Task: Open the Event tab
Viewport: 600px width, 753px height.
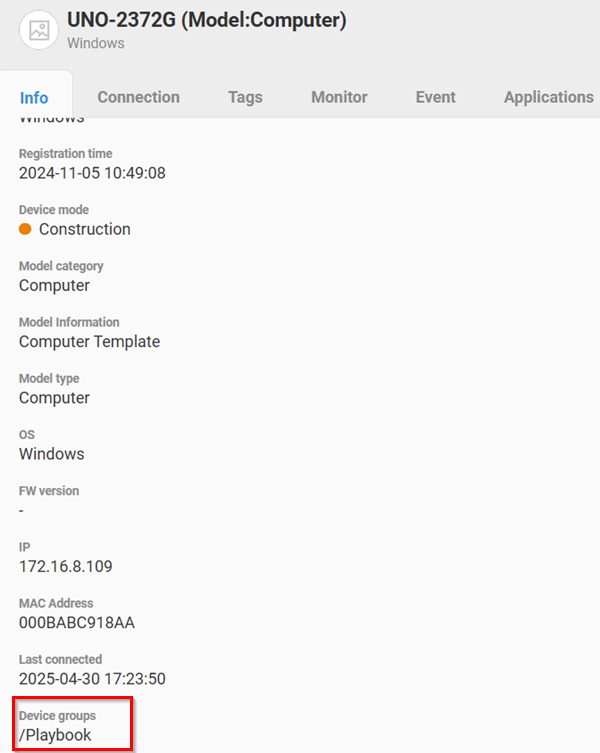Action: point(435,97)
